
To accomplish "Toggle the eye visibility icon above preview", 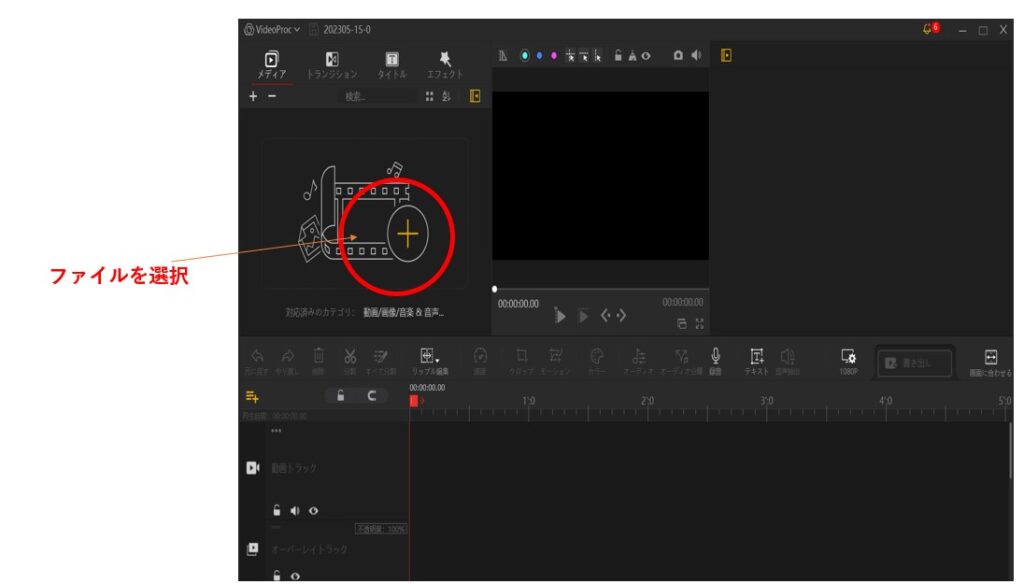I will 646,56.
